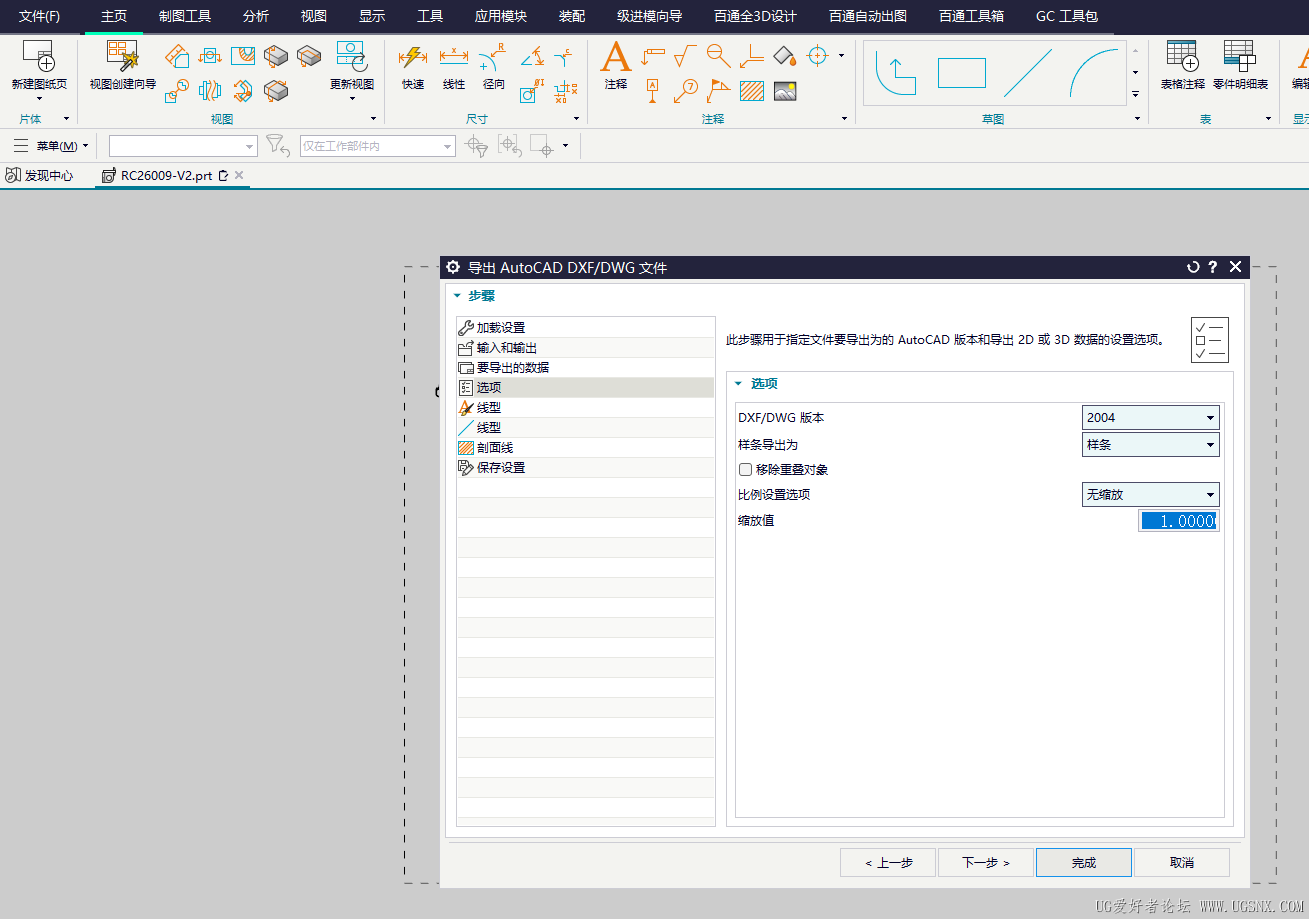Switch to the 分析 ribbon tab

(x=256, y=16)
